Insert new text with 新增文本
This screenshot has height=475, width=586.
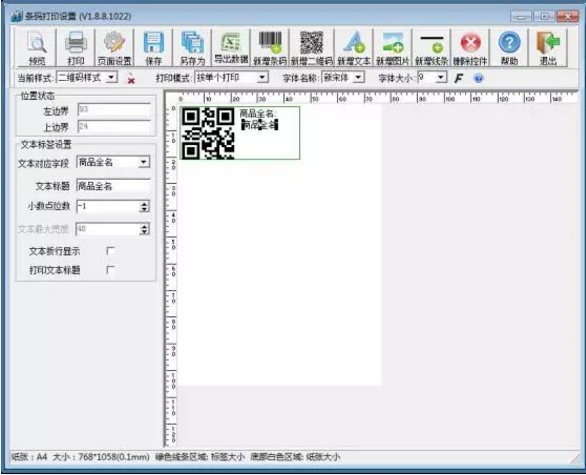pos(354,47)
